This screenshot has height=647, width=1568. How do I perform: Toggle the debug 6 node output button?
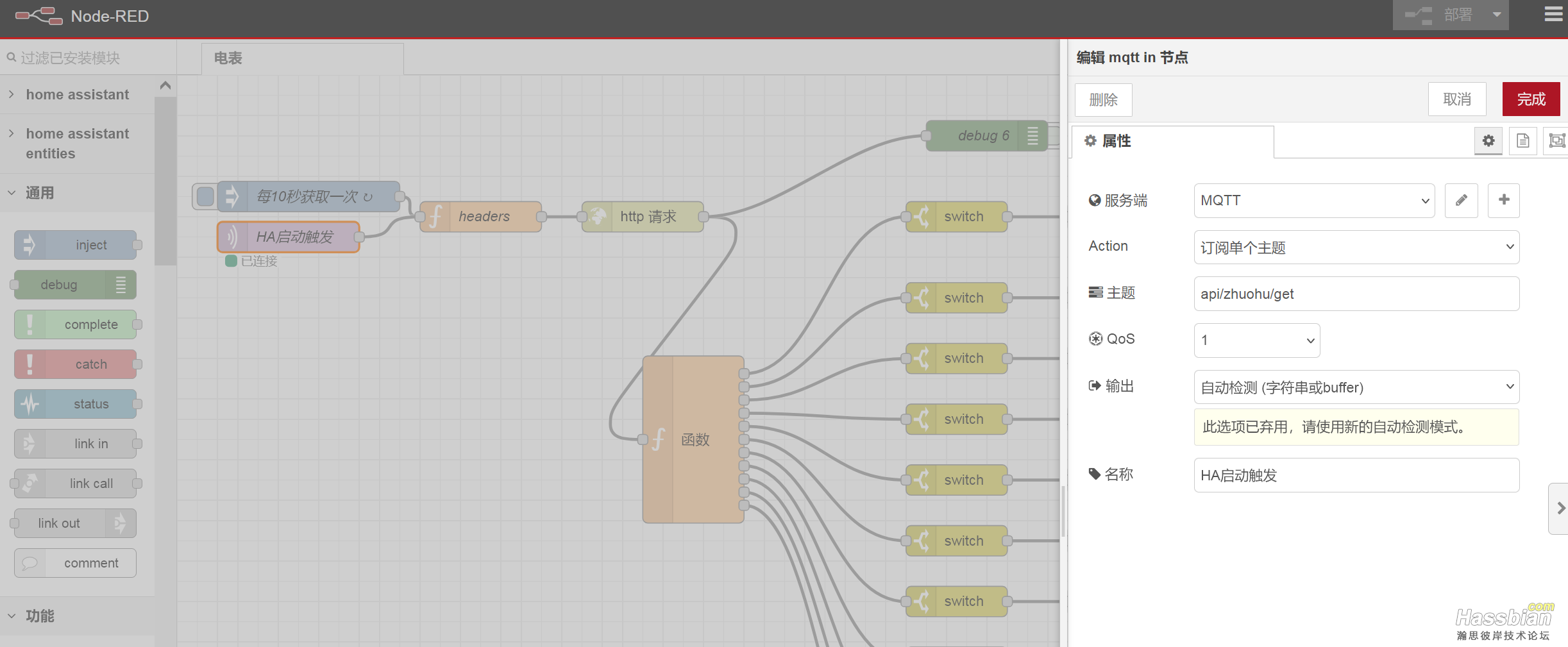click(1054, 136)
